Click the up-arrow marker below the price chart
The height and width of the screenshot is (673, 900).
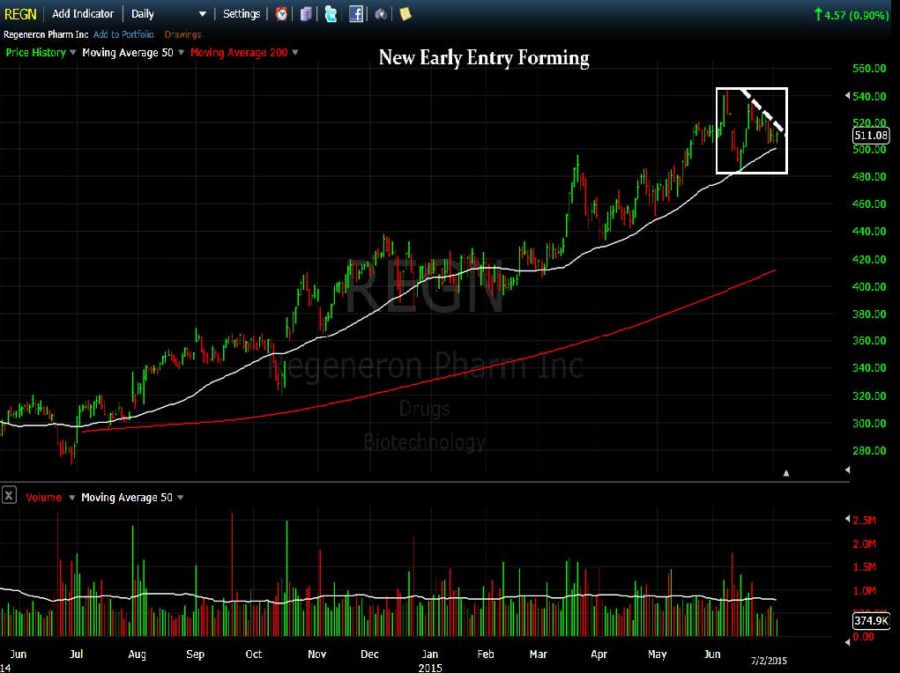point(786,473)
